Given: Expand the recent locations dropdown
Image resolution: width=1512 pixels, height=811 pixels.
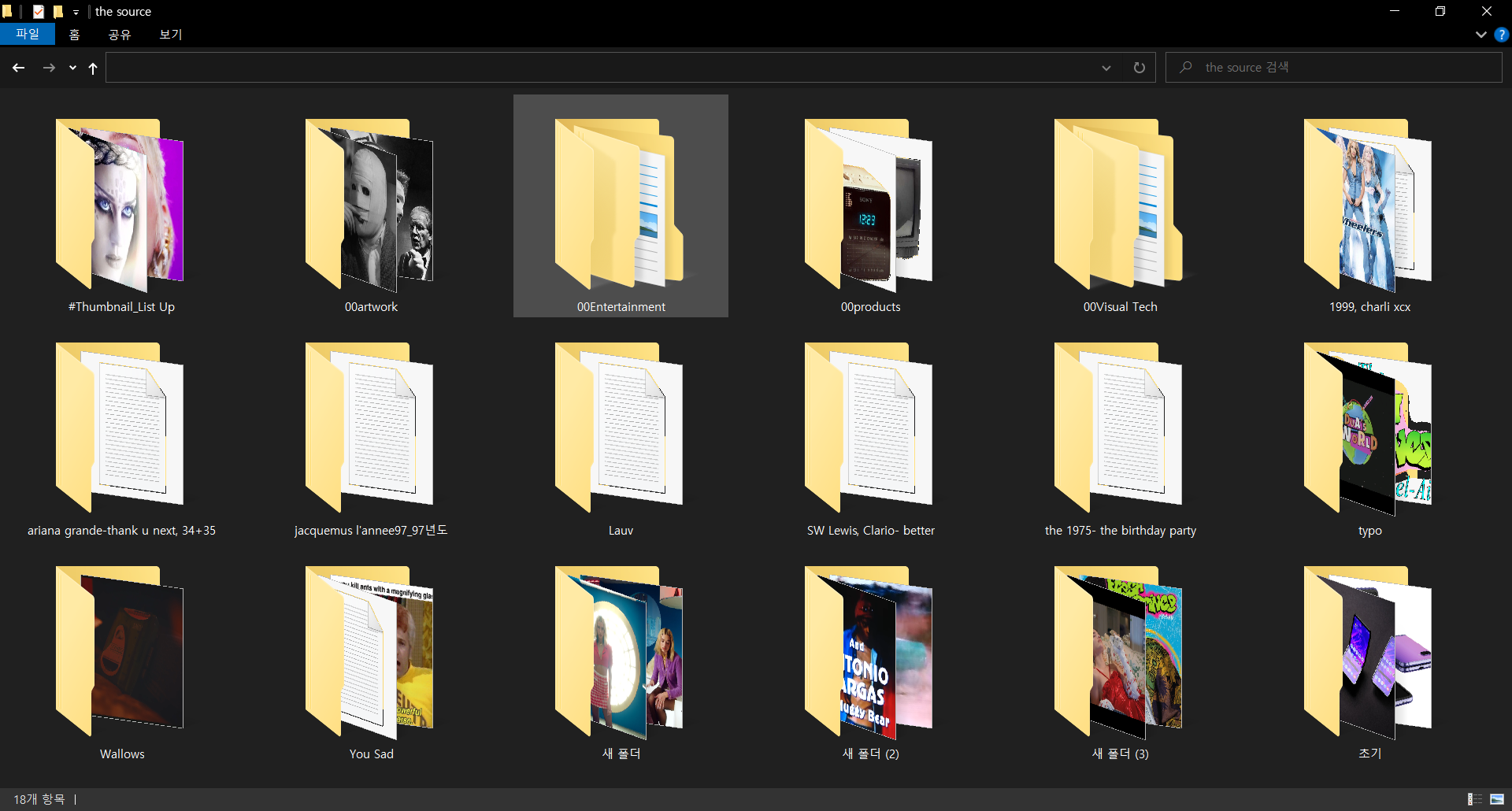Looking at the screenshot, I should (x=72, y=68).
